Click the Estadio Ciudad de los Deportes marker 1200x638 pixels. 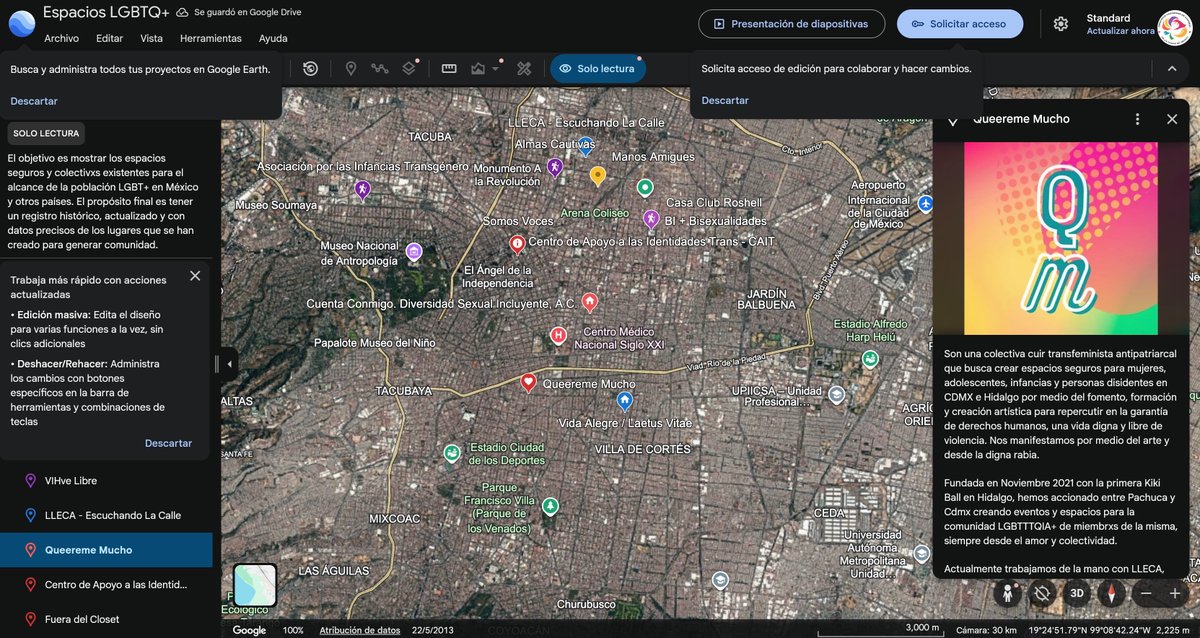tap(452, 454)
